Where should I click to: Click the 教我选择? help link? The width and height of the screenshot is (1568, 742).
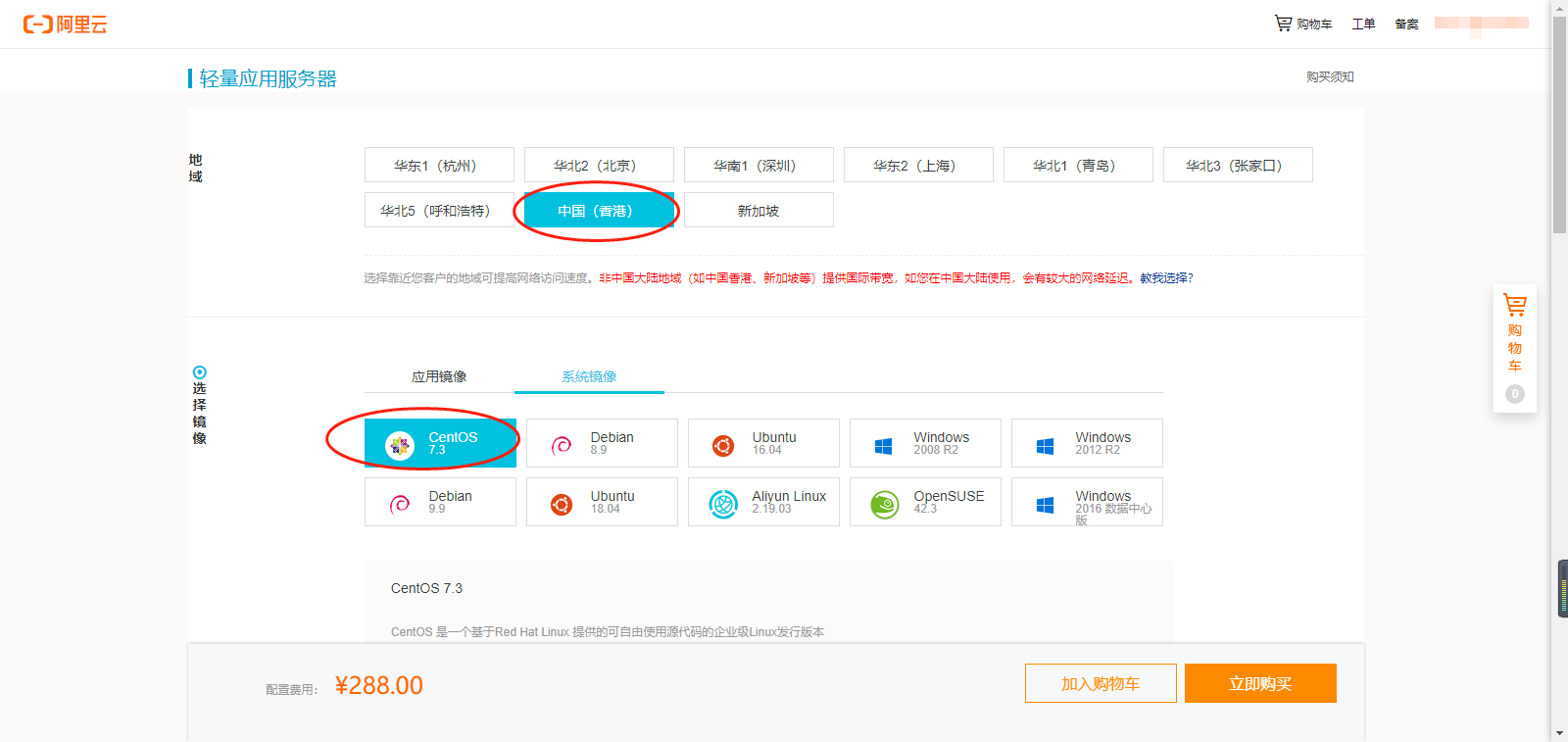click(x=1166, y=278)
